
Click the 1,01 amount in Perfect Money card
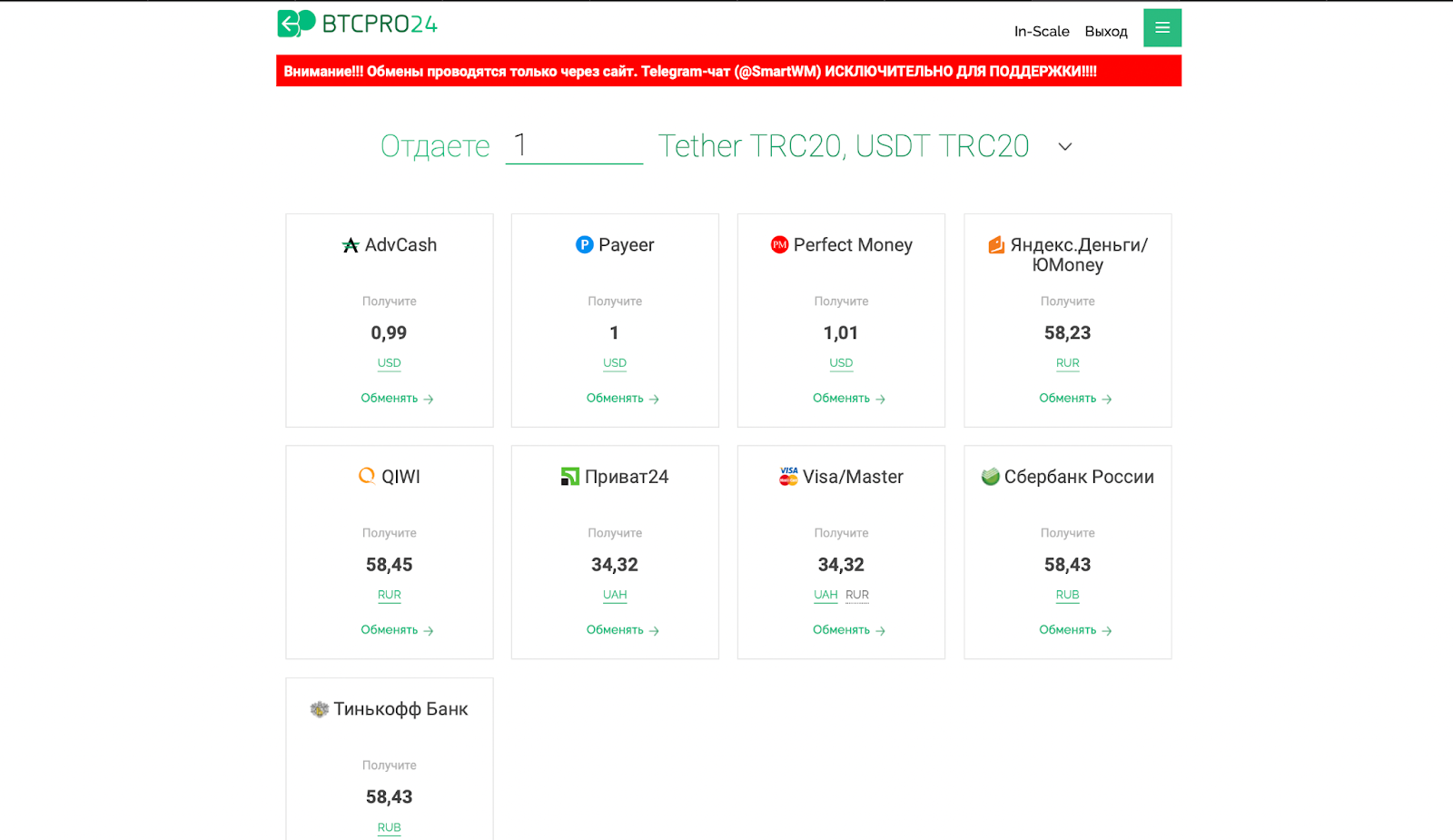tap(841, 333)
